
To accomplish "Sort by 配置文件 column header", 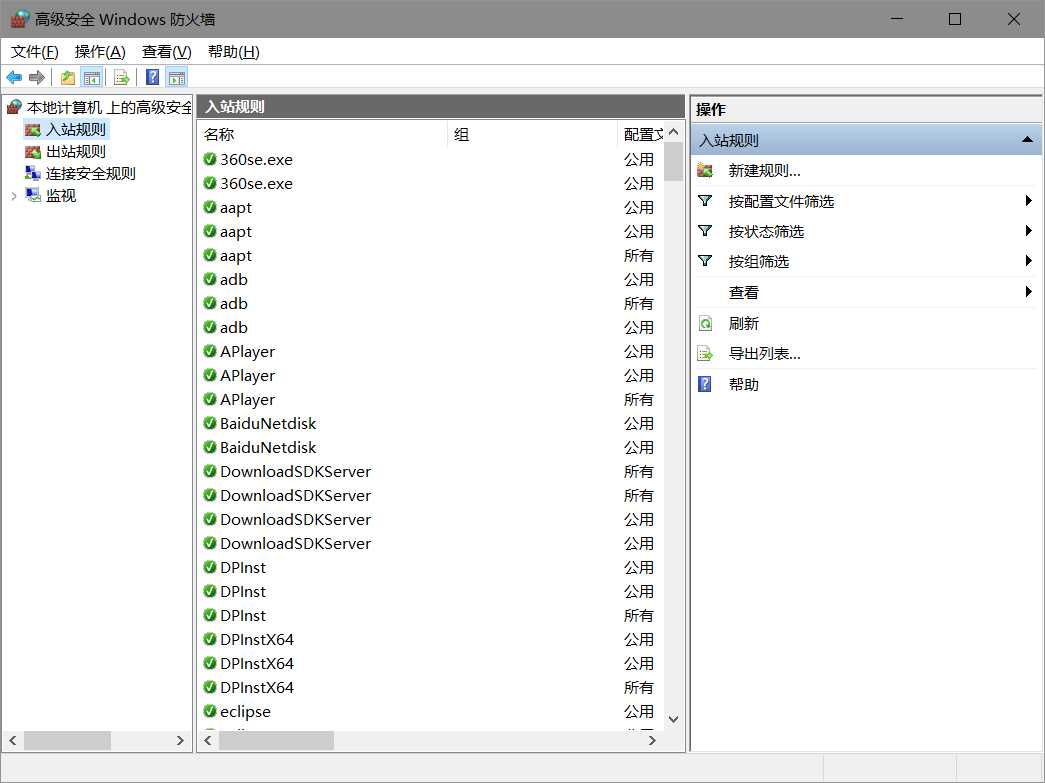I will [x=641, y=134].
